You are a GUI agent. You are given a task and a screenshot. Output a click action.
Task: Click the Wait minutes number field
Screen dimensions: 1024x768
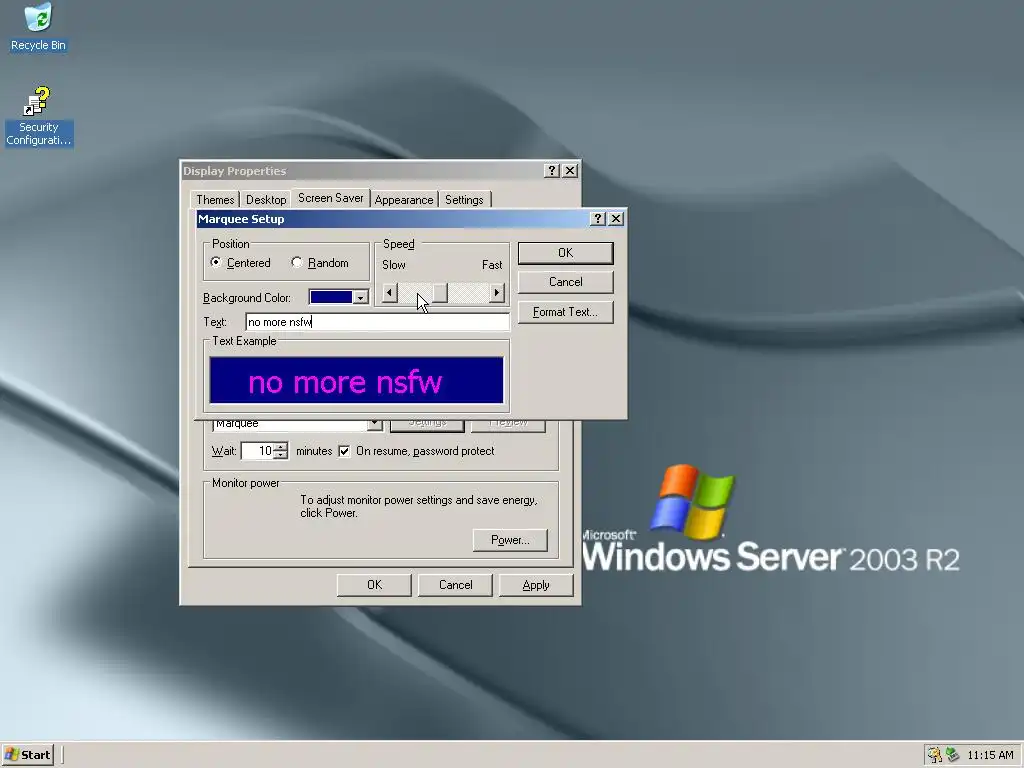(x=257, y=451)
